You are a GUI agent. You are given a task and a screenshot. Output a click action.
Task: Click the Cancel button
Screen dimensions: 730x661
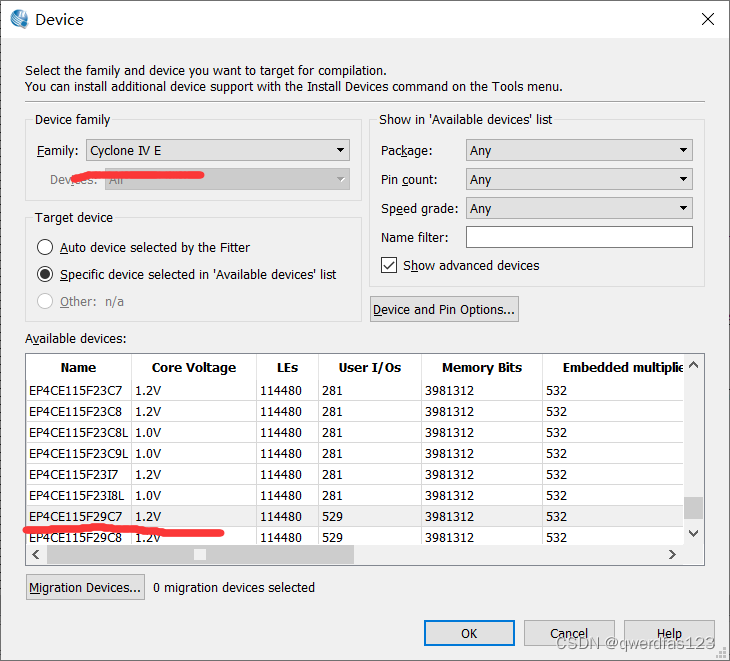pyautogui.click(x=569, y=633)
